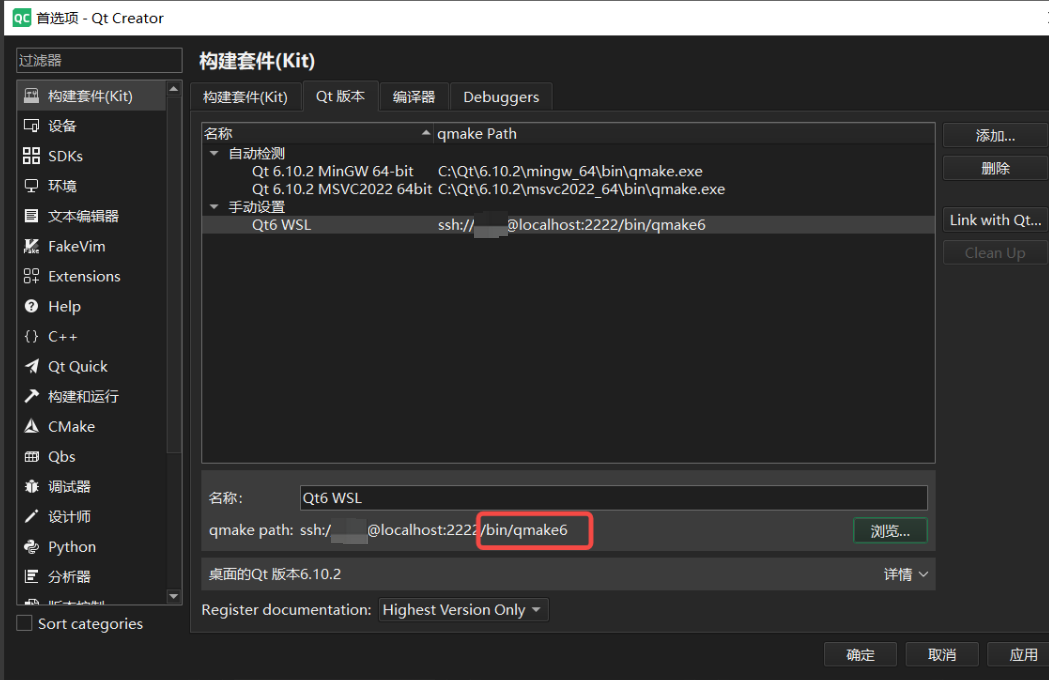Click the Clean Up button

coord(995,253)
